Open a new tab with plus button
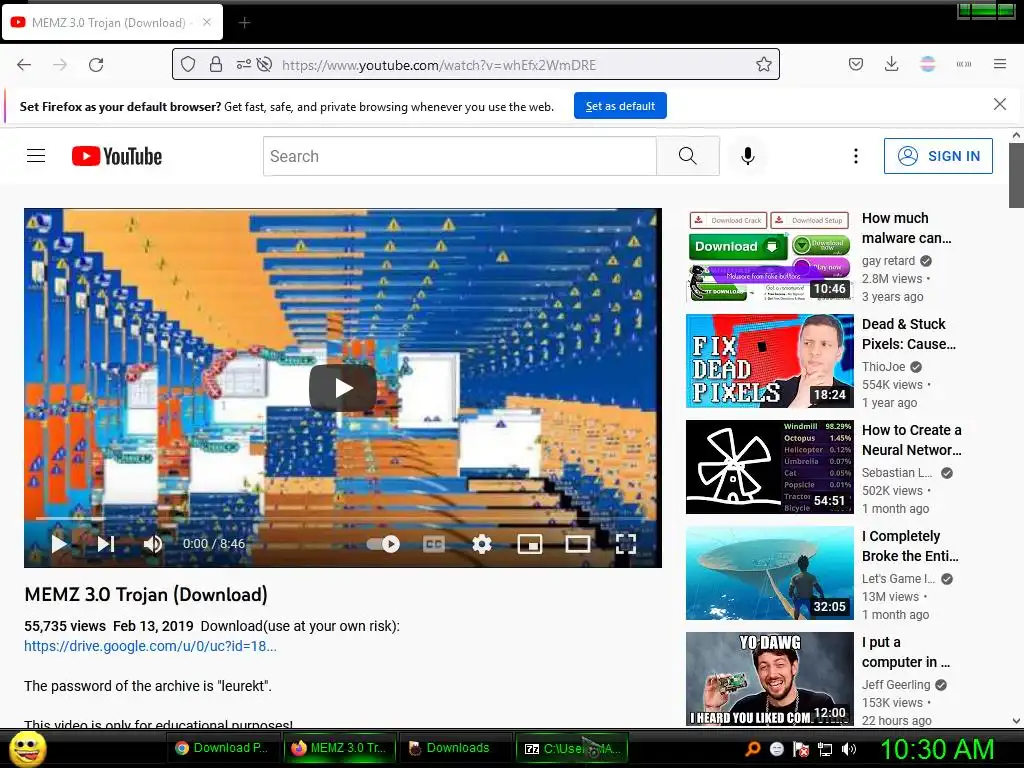Viewport: 1024px width, 768px height. [x=244, y=23]
